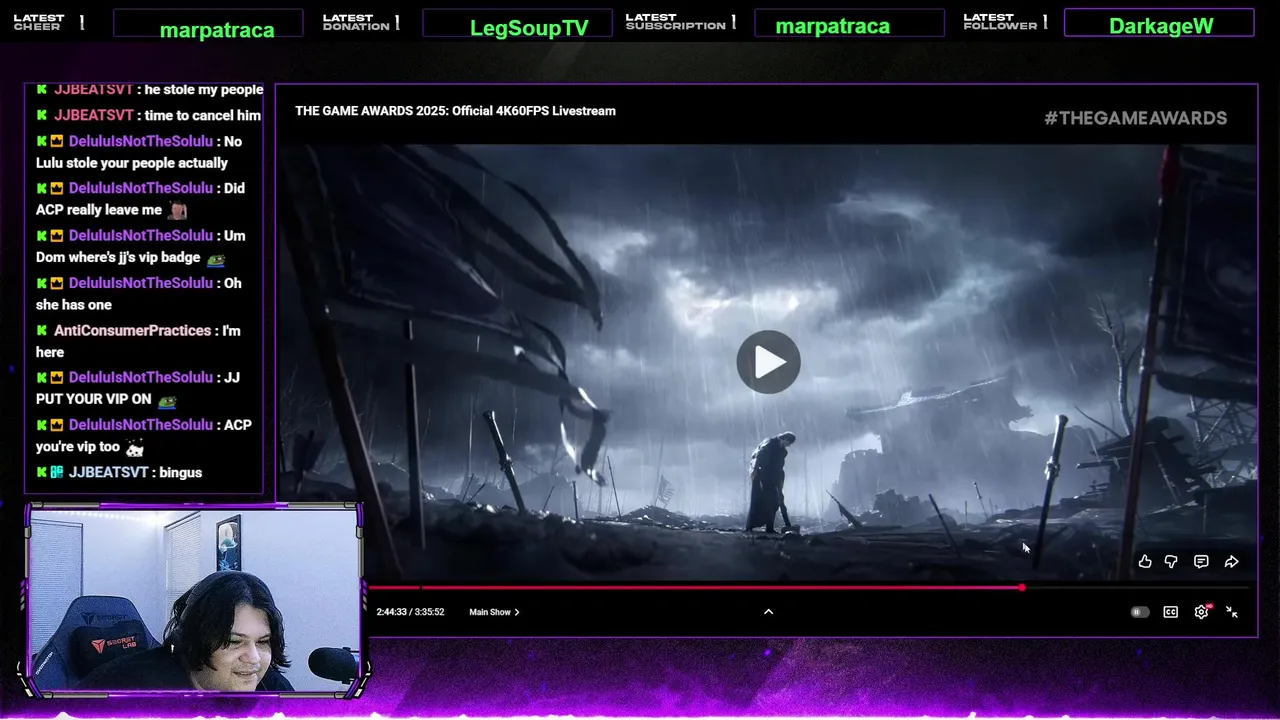Image resolution: width=1280 pixels, height=720 pixels.
Task: Click AntiConsumerPractices username in chat
Action: coord(132,330)
